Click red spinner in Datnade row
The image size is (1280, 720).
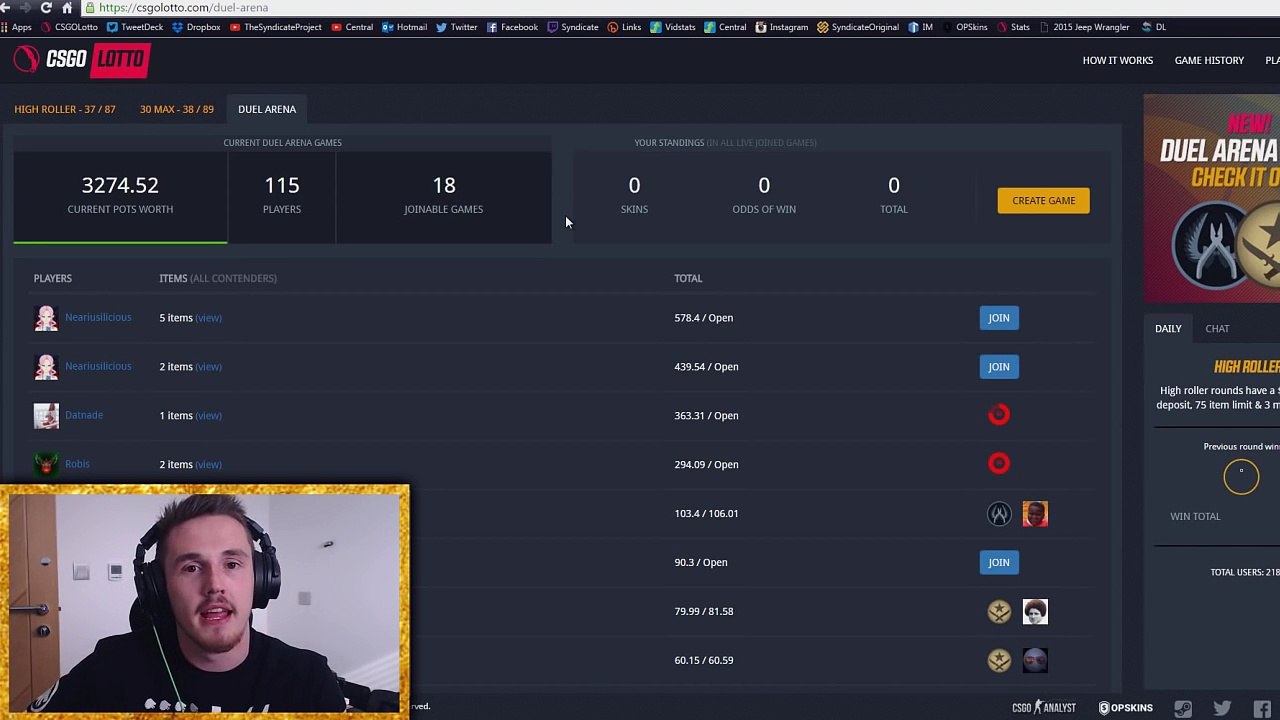[x=999, y=415]
